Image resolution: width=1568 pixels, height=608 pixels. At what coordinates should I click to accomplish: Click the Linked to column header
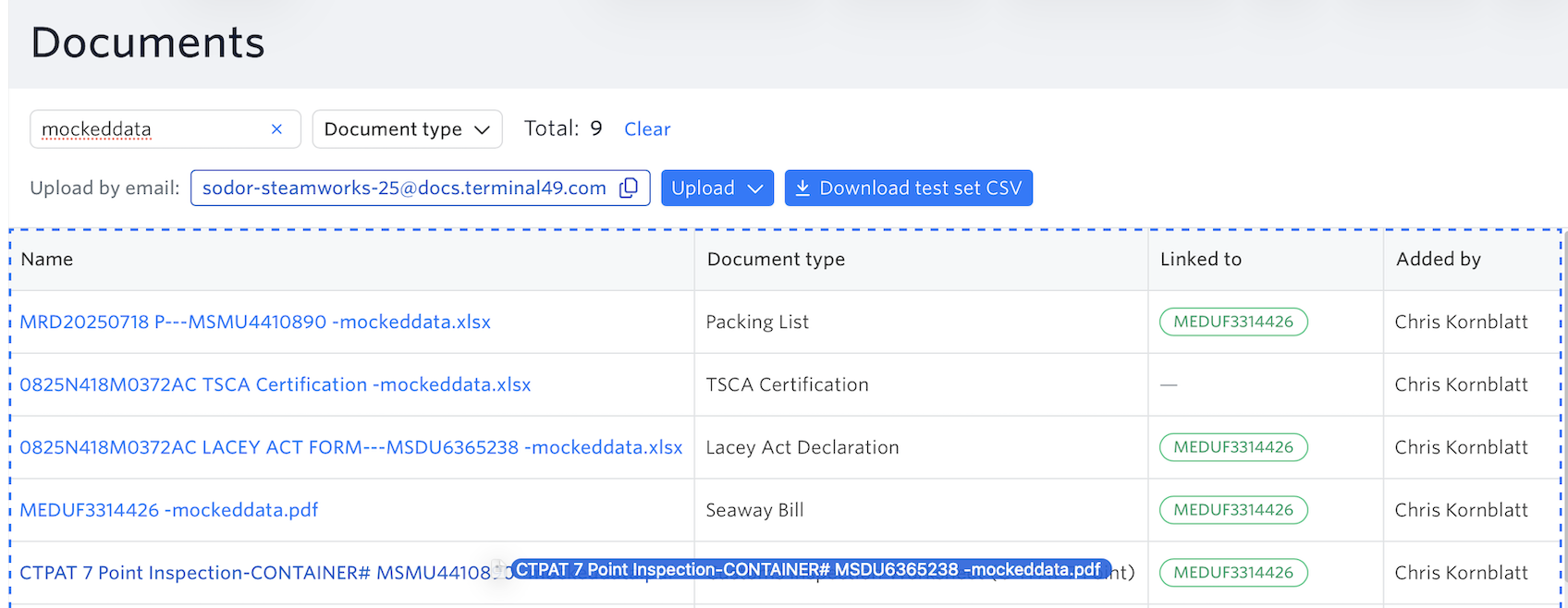click(1200, 260)
